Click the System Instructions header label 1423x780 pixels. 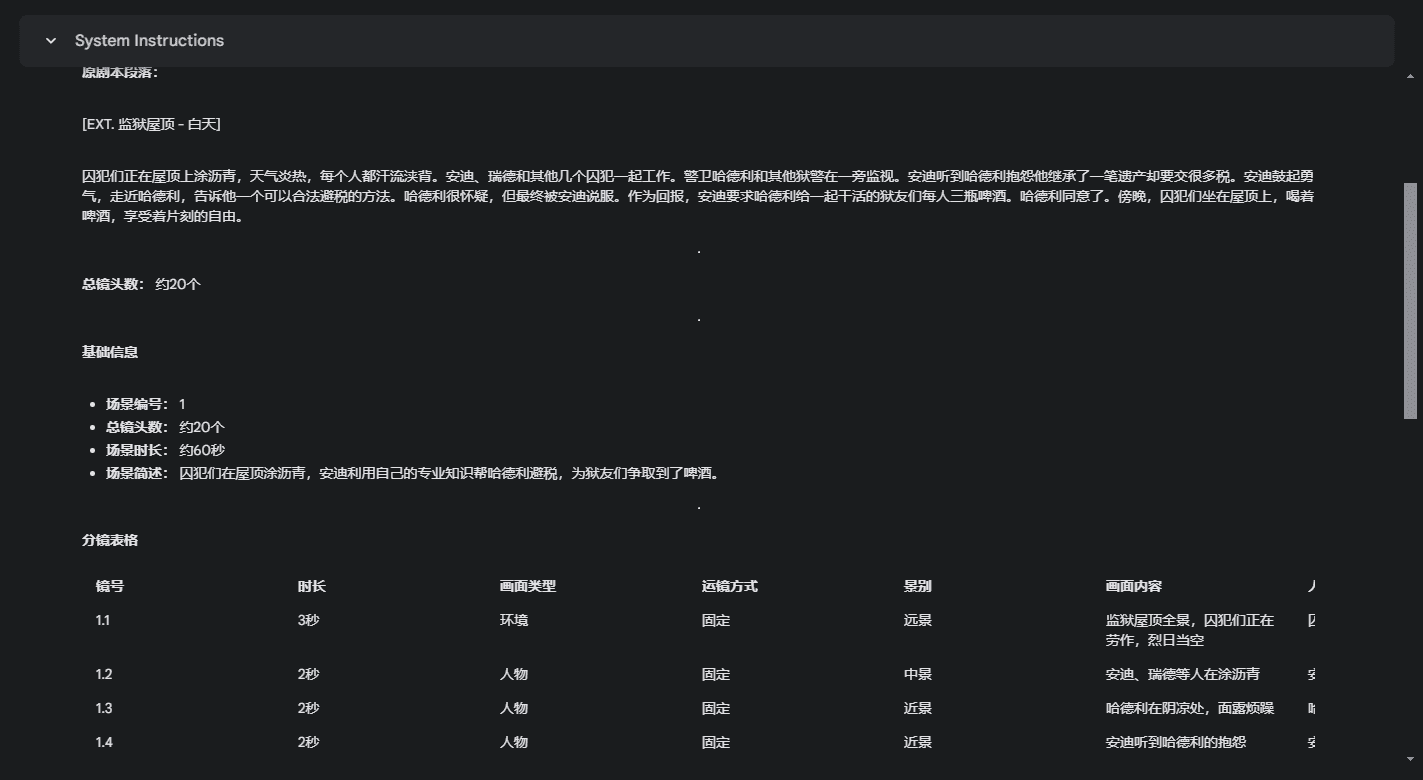149,41
